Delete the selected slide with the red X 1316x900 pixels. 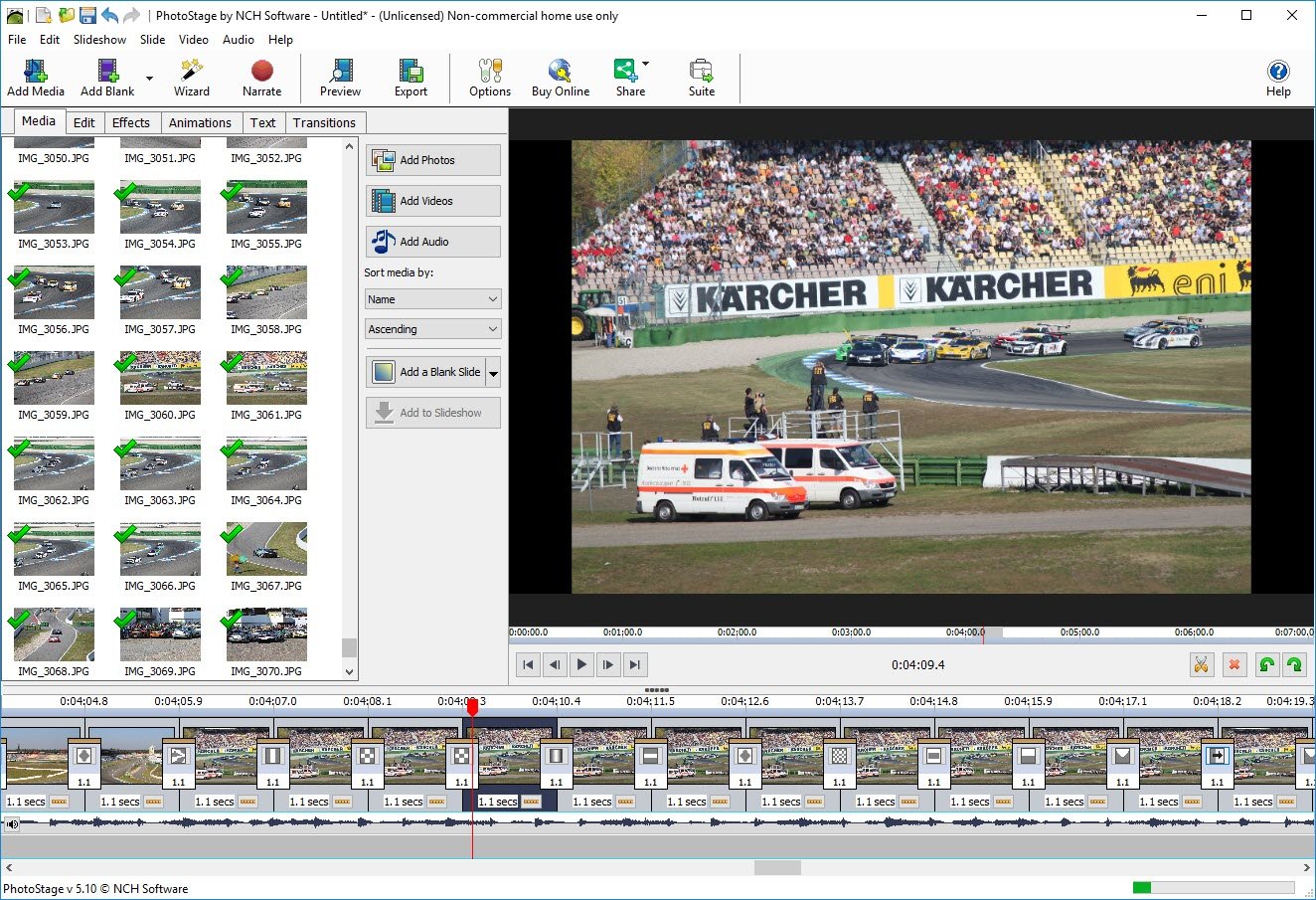click(x=1234, y=664)
